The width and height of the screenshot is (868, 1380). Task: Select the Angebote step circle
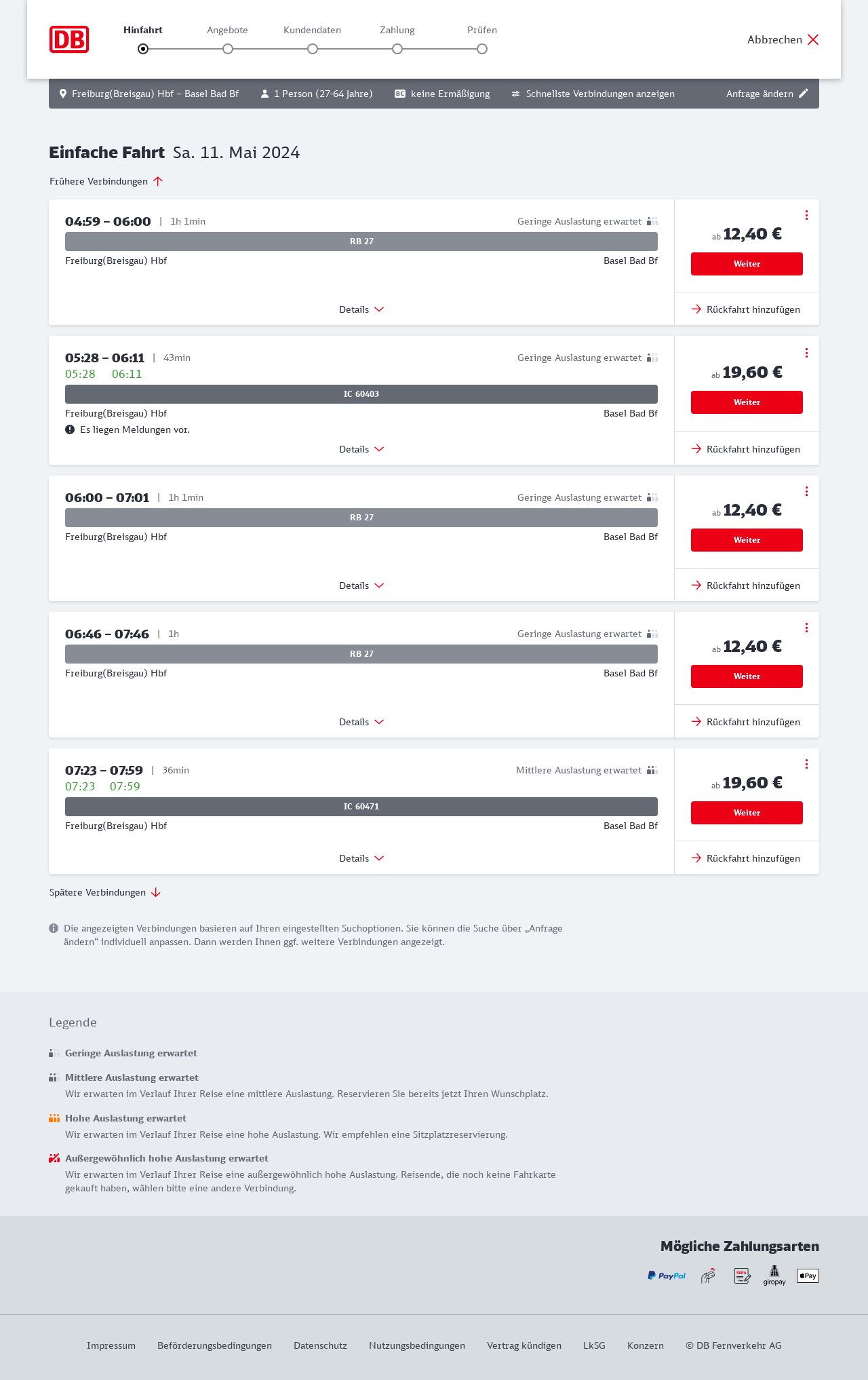click(x=228, y=49)
